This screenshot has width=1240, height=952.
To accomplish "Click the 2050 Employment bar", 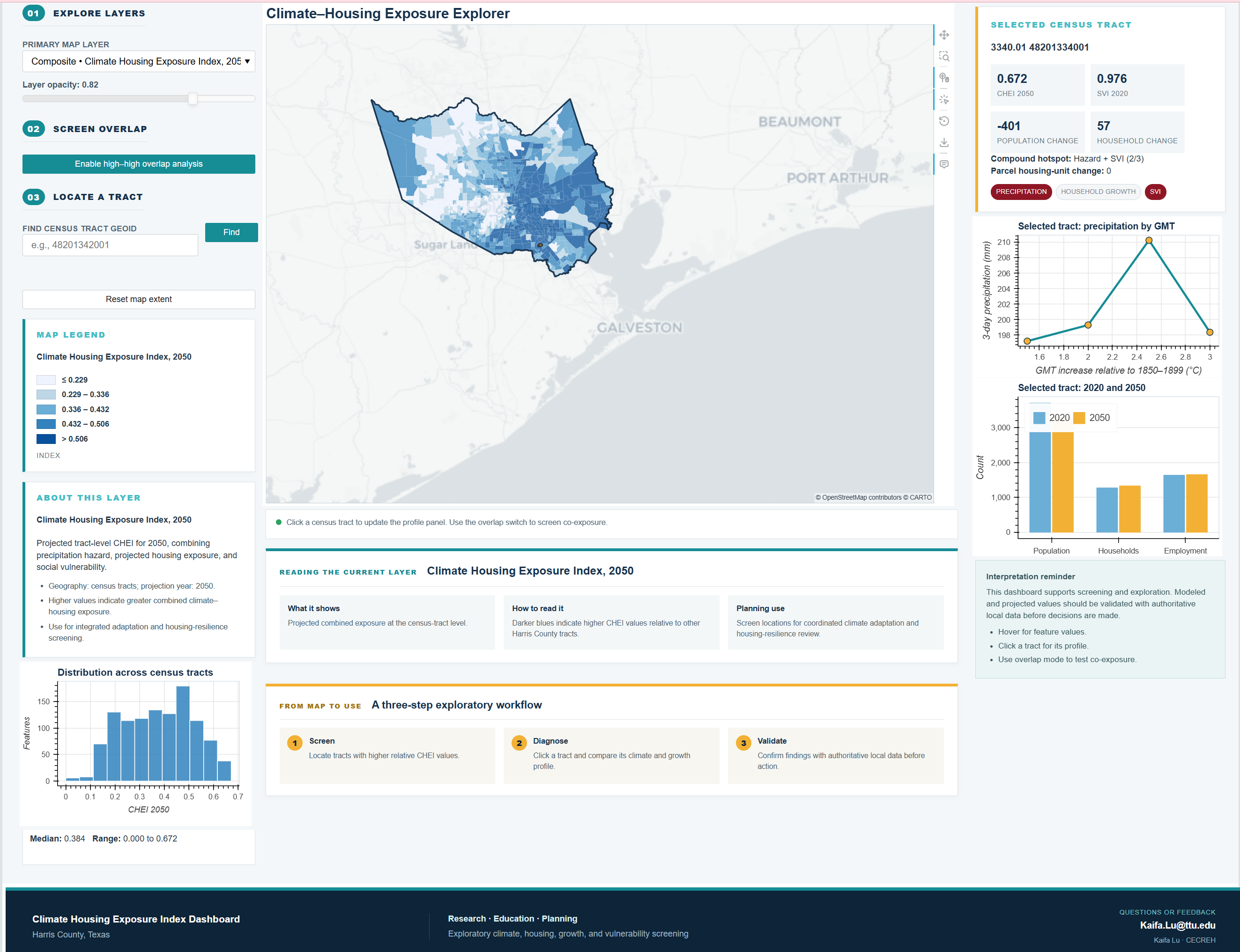I will 1196,503.
